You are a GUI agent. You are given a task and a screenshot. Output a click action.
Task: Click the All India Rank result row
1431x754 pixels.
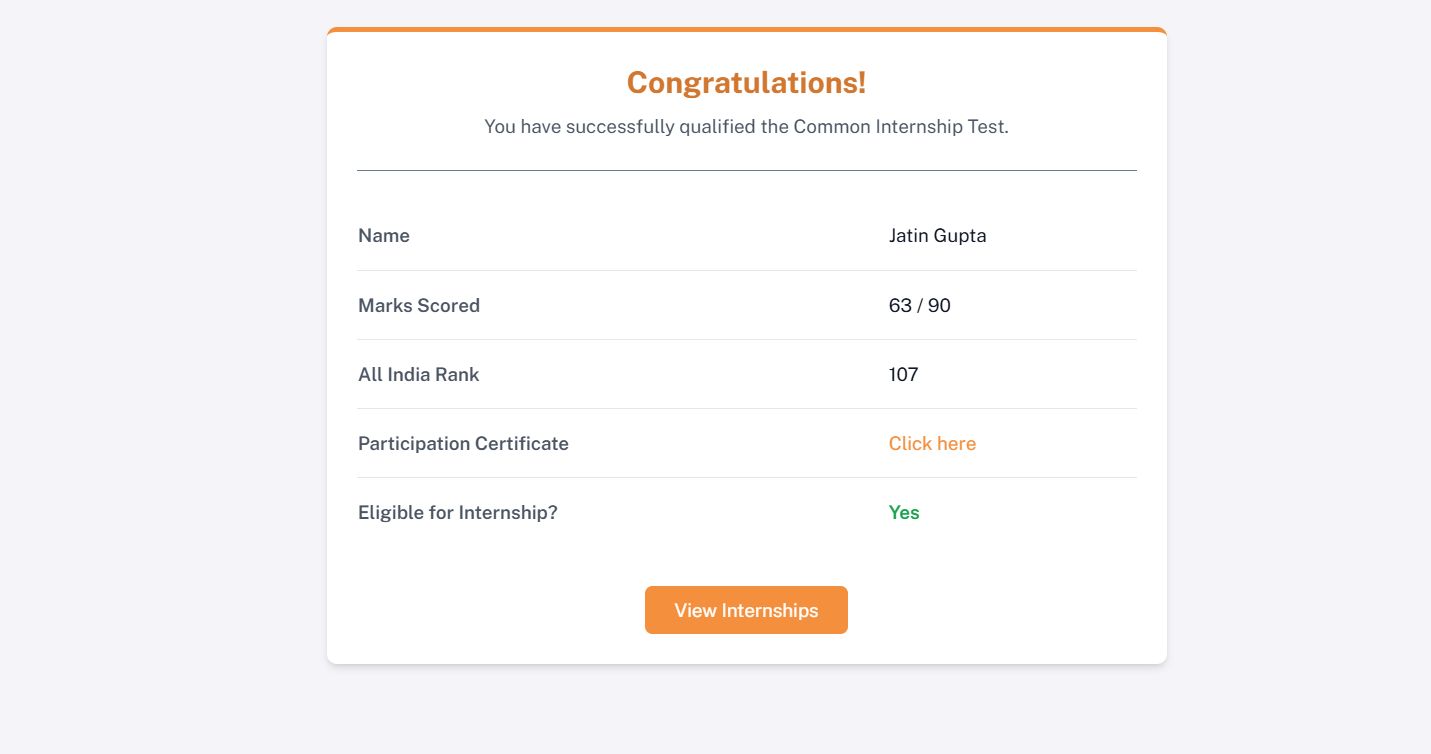click(746, 374)
